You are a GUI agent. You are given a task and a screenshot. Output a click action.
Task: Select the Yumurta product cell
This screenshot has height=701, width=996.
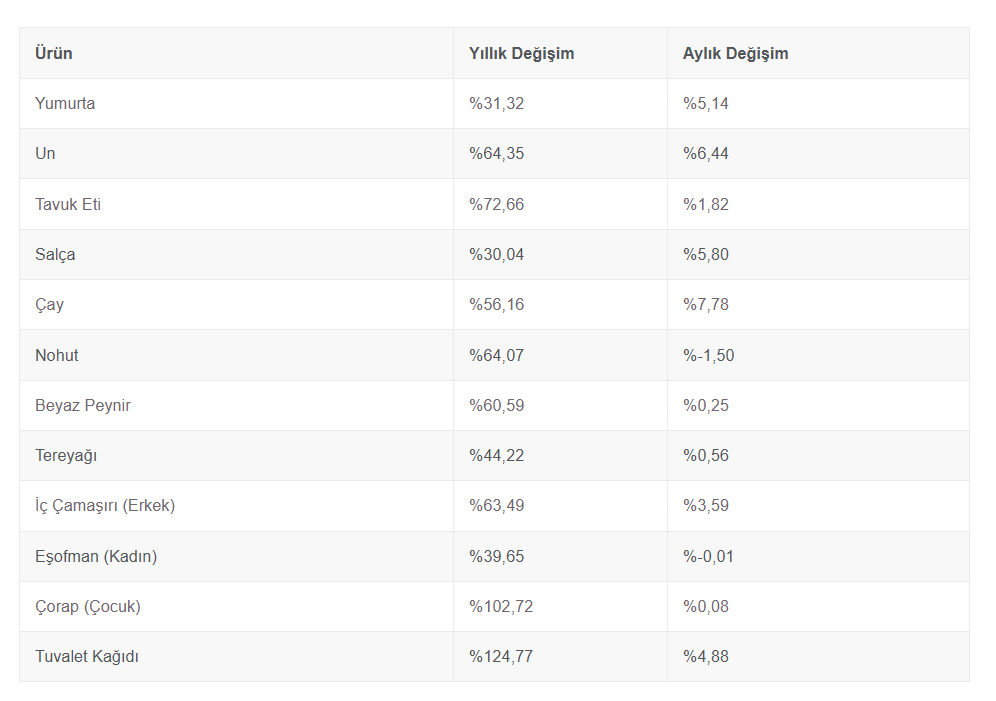click(x=65, y=103)
